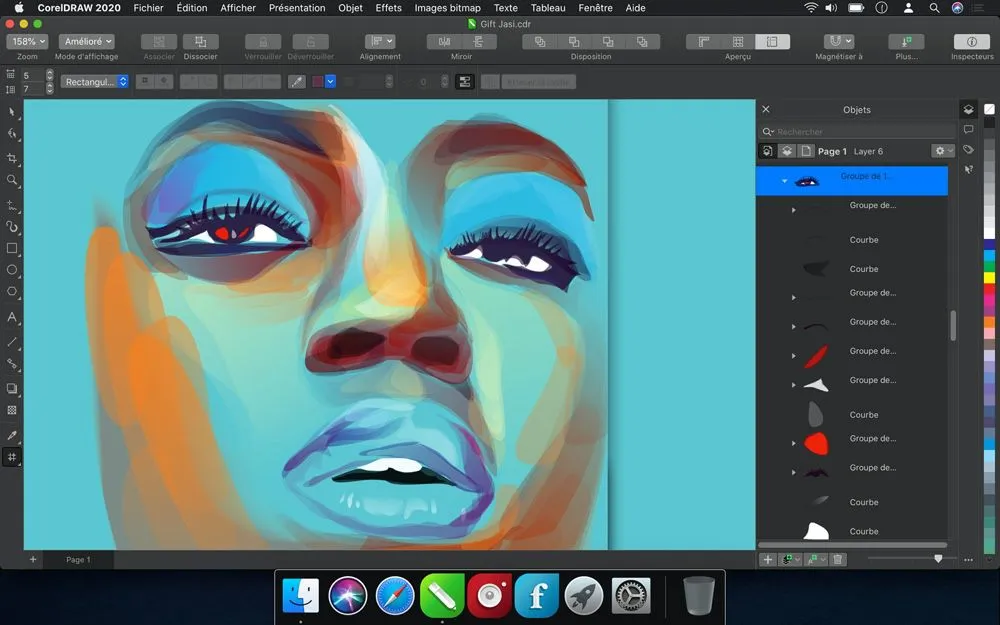Viewport: 1000px width, 625px height.
Task: Pick the red swatch from the color palette
Action: click(990, 290)
